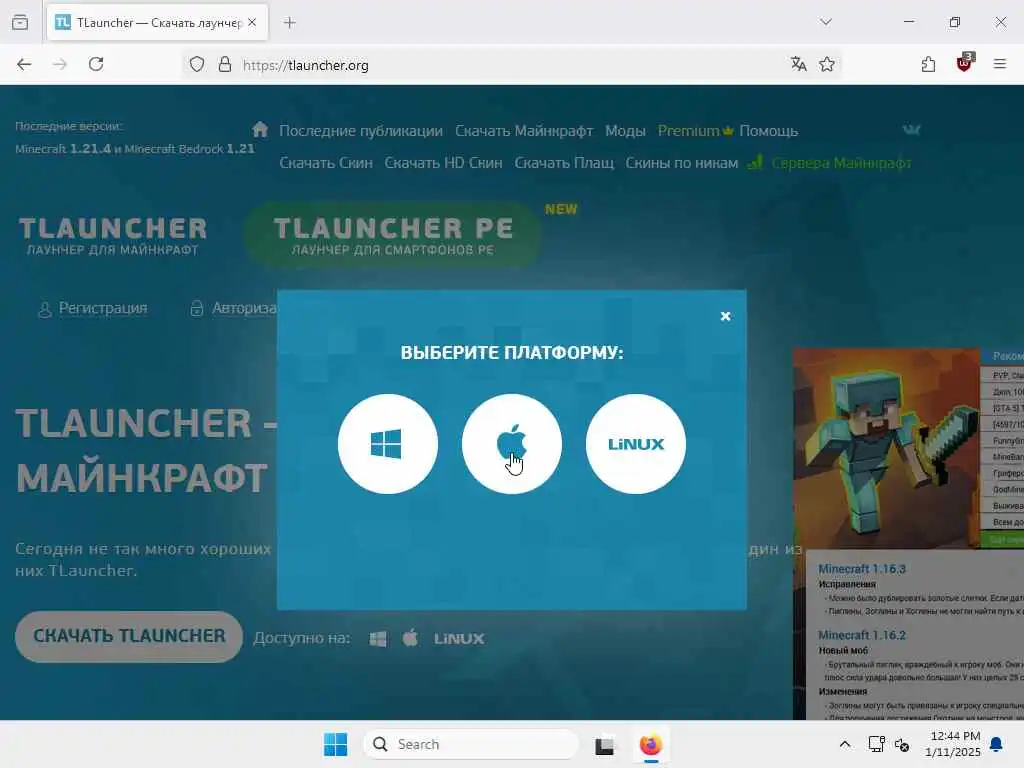Open the VK social icon
This screenshot has width=1024, height=768.
click(x=911, y=129)
